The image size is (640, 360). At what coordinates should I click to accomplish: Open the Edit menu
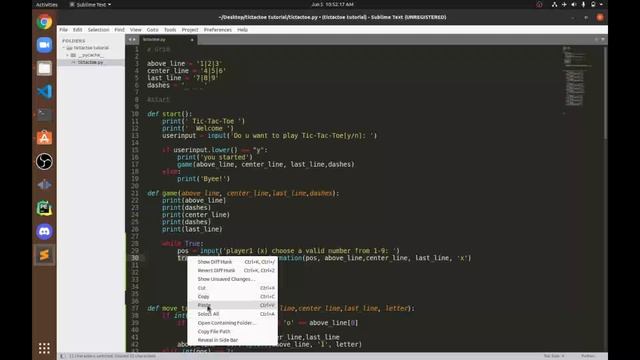coord(78,30)
